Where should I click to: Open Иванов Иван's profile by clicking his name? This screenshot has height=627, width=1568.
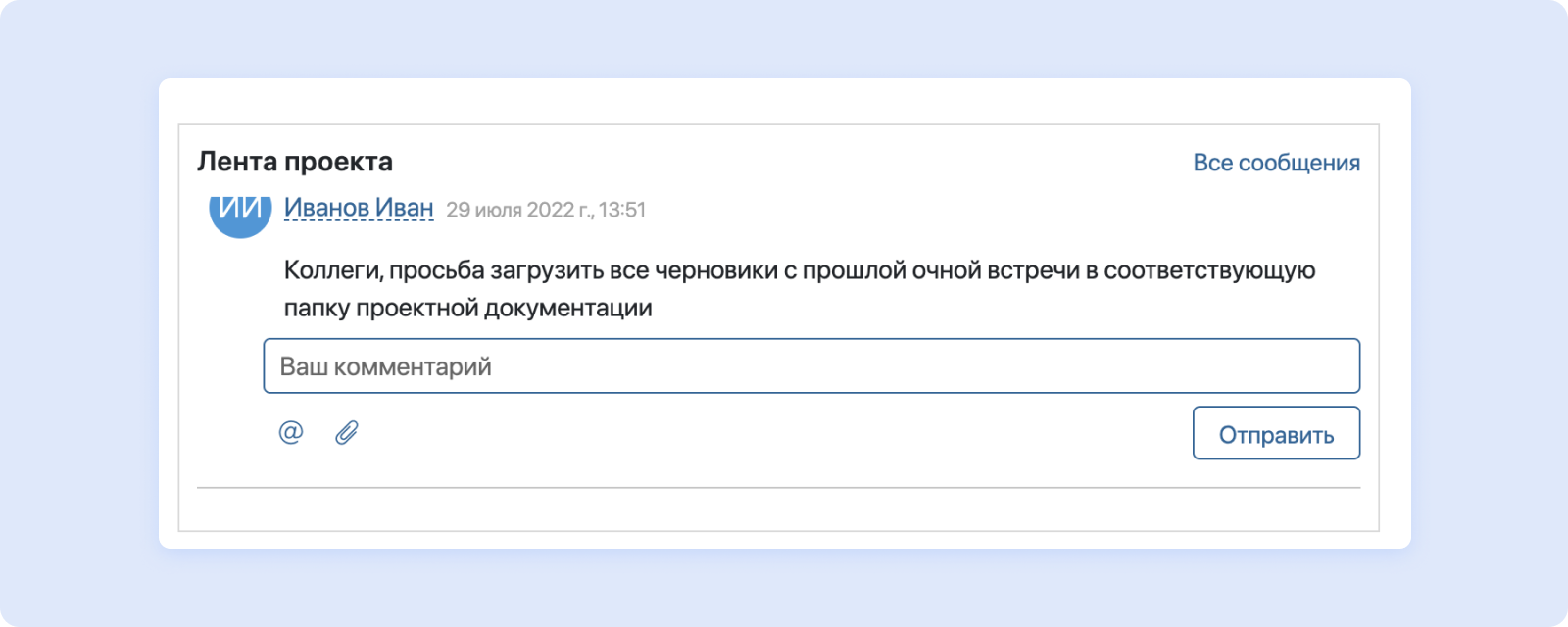(359, 207)
